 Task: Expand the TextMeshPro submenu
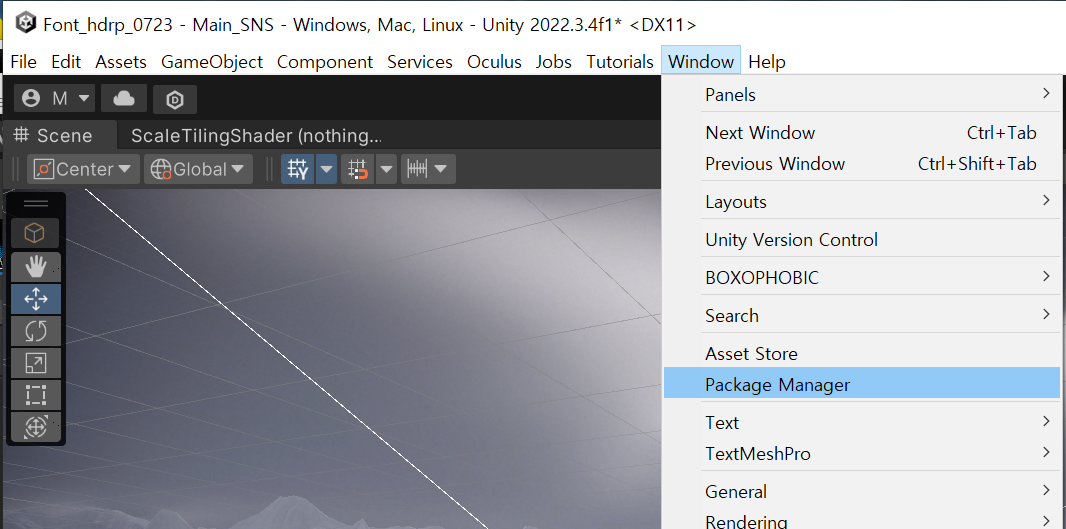click(x=861, y=454)
